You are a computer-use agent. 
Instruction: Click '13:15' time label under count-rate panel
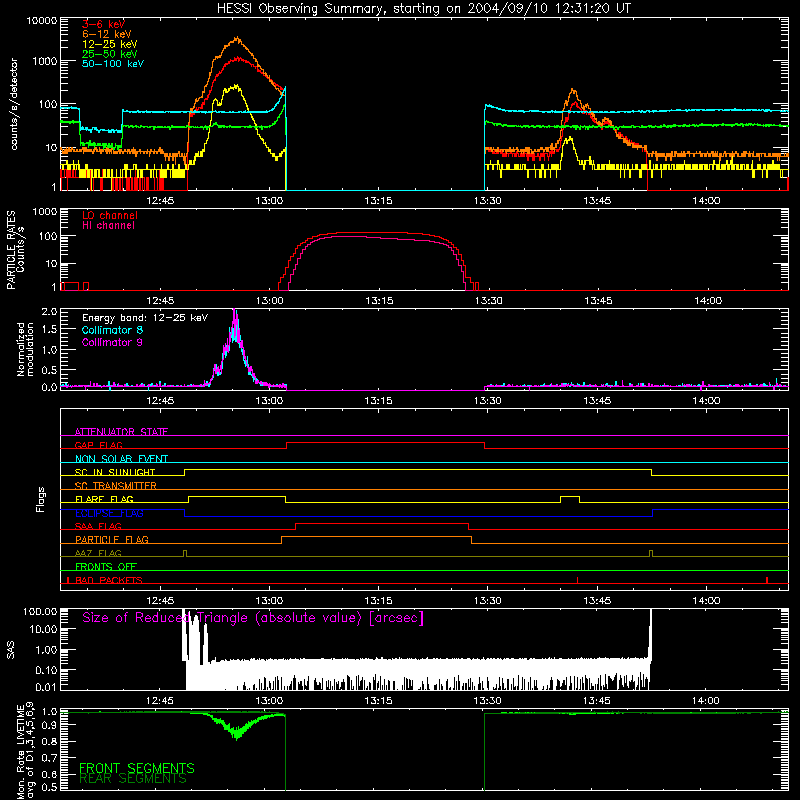pyautogui.click(x=379, y=201)
